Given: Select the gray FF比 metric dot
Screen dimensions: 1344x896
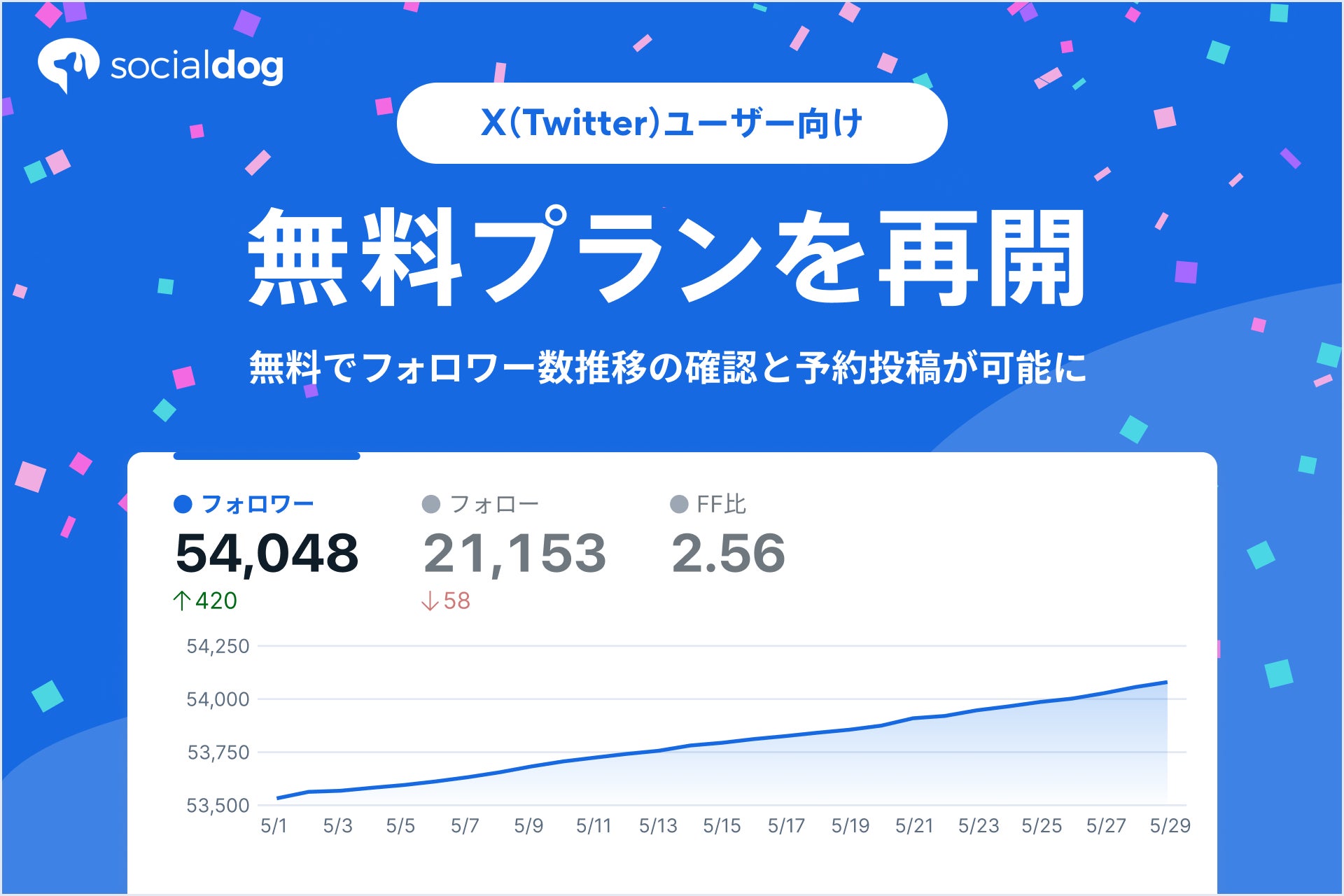Looking at the screenshot, I should [x=679, y=504].
